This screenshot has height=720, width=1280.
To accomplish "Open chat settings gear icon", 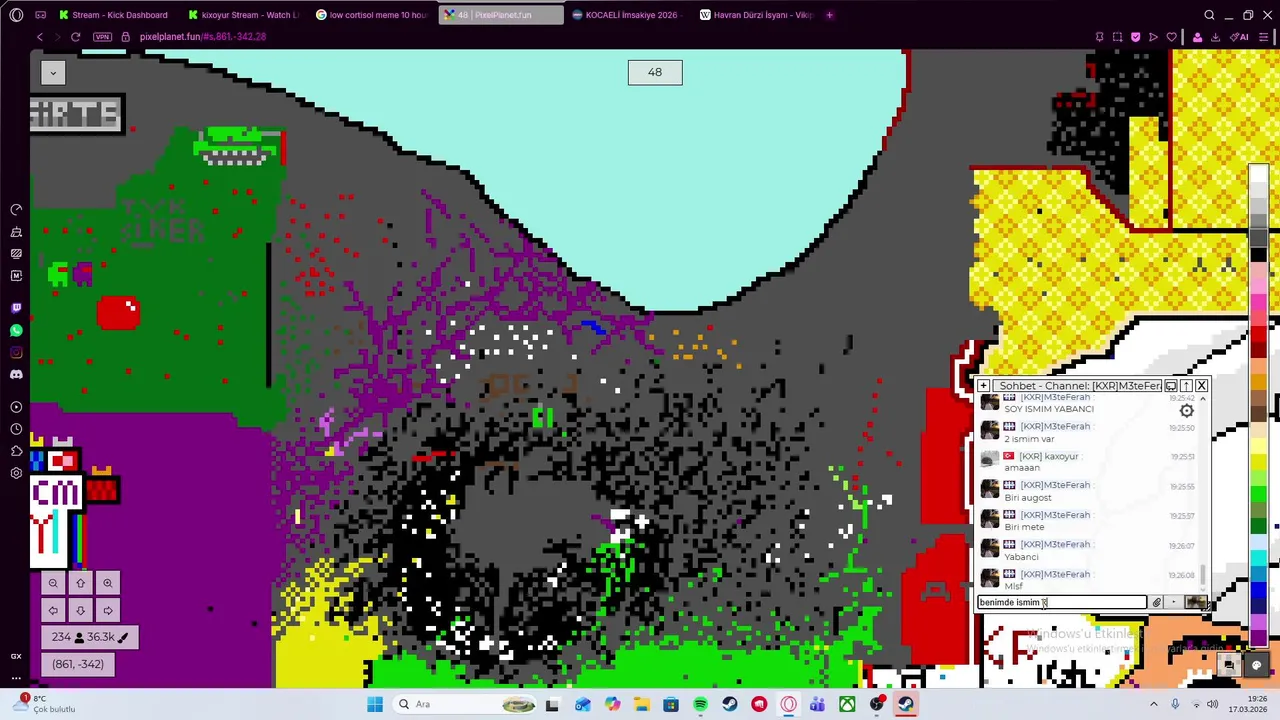I will (1186, 410).
